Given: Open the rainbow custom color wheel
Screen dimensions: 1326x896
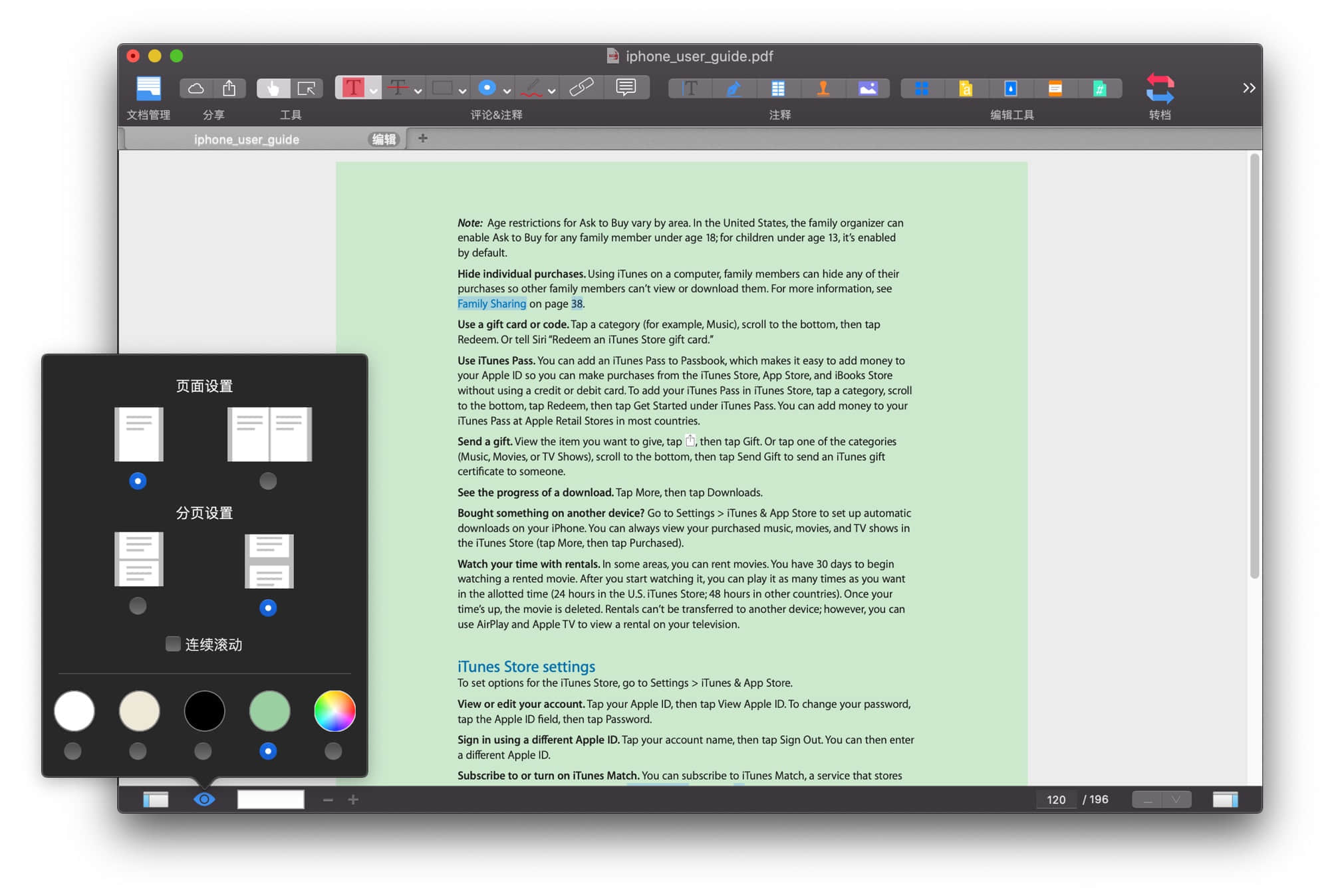Looking at the screenshot, I should pyautogui.click(x=334, y=711).
